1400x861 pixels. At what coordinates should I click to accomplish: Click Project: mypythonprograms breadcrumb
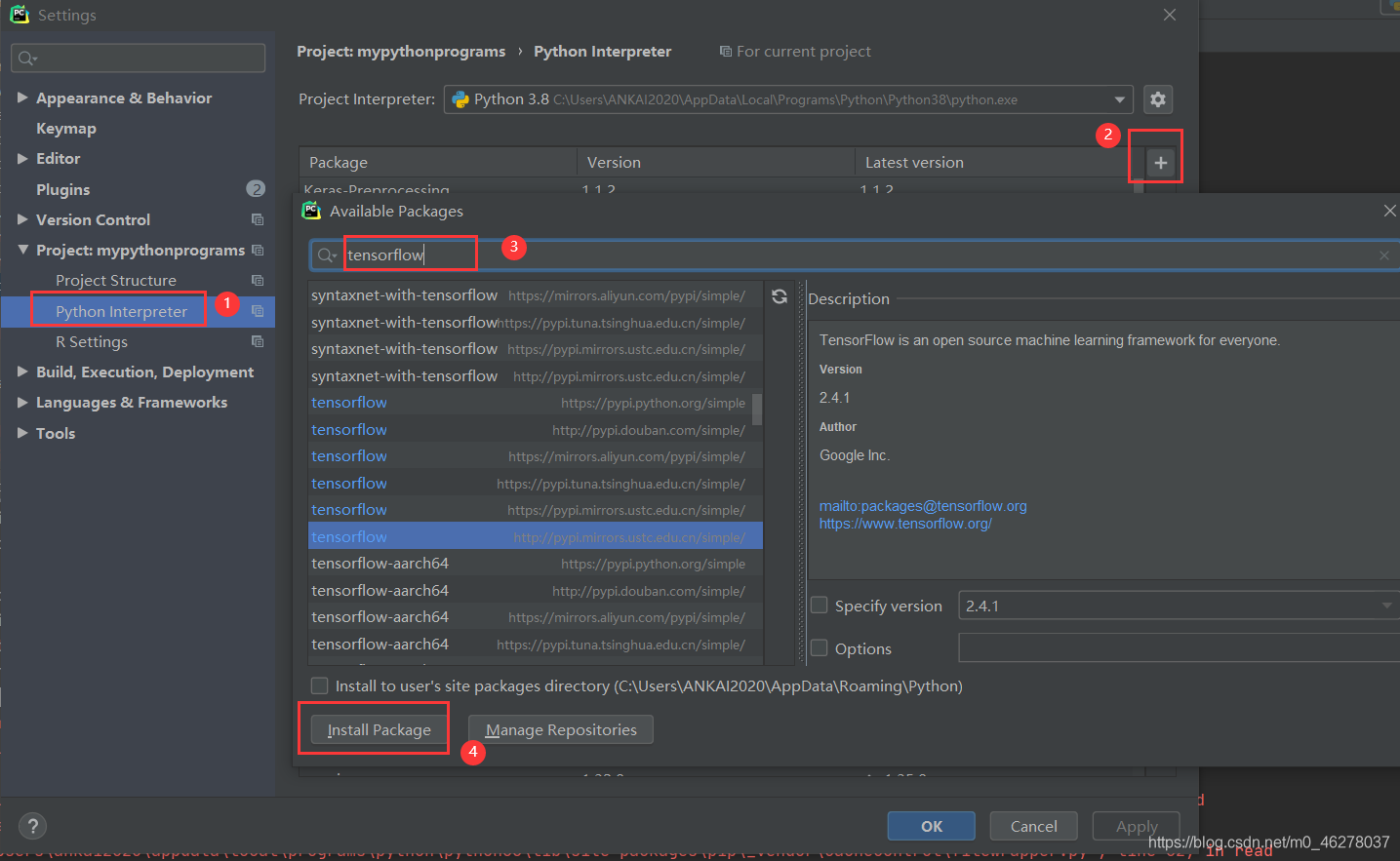[x=401, y=51]
